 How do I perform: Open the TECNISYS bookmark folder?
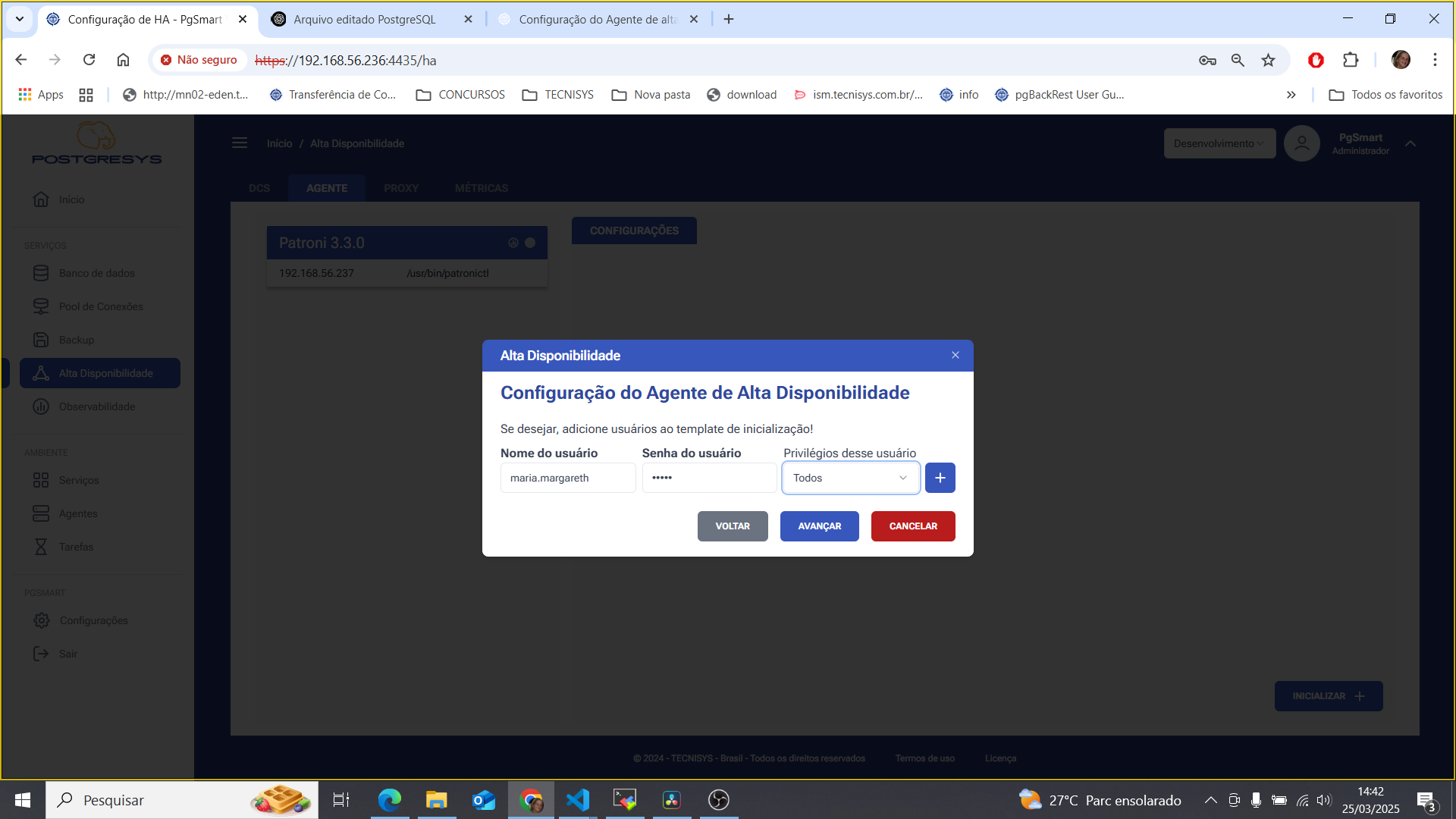[558, 95]
